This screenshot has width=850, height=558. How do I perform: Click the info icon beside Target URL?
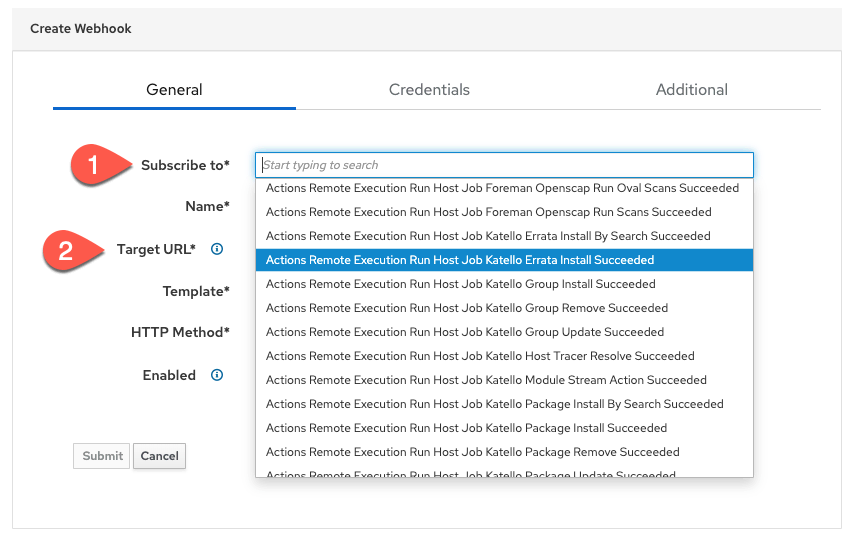coord(217,249)
